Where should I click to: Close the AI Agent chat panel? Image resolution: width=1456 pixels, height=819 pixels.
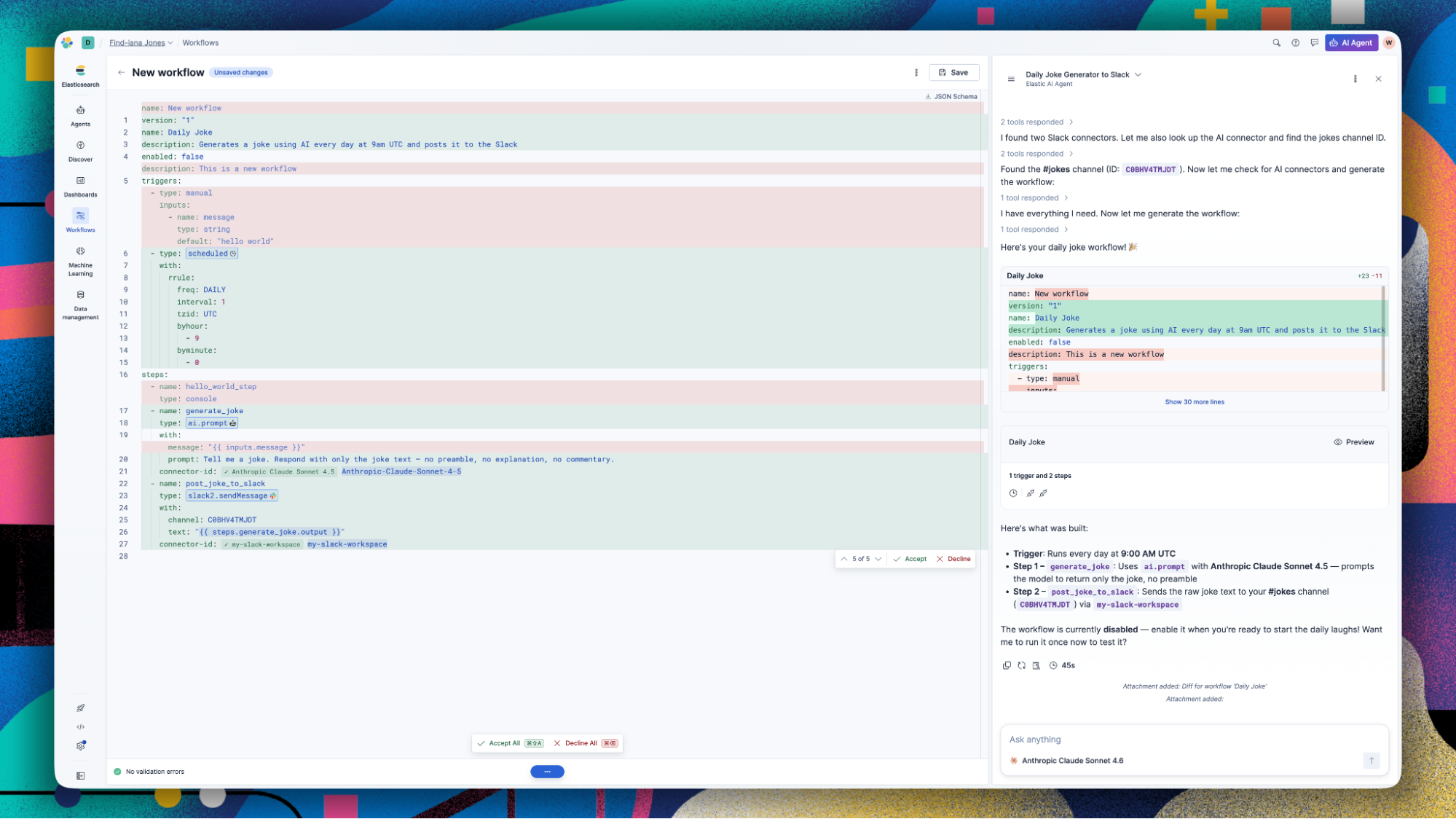1378,79
